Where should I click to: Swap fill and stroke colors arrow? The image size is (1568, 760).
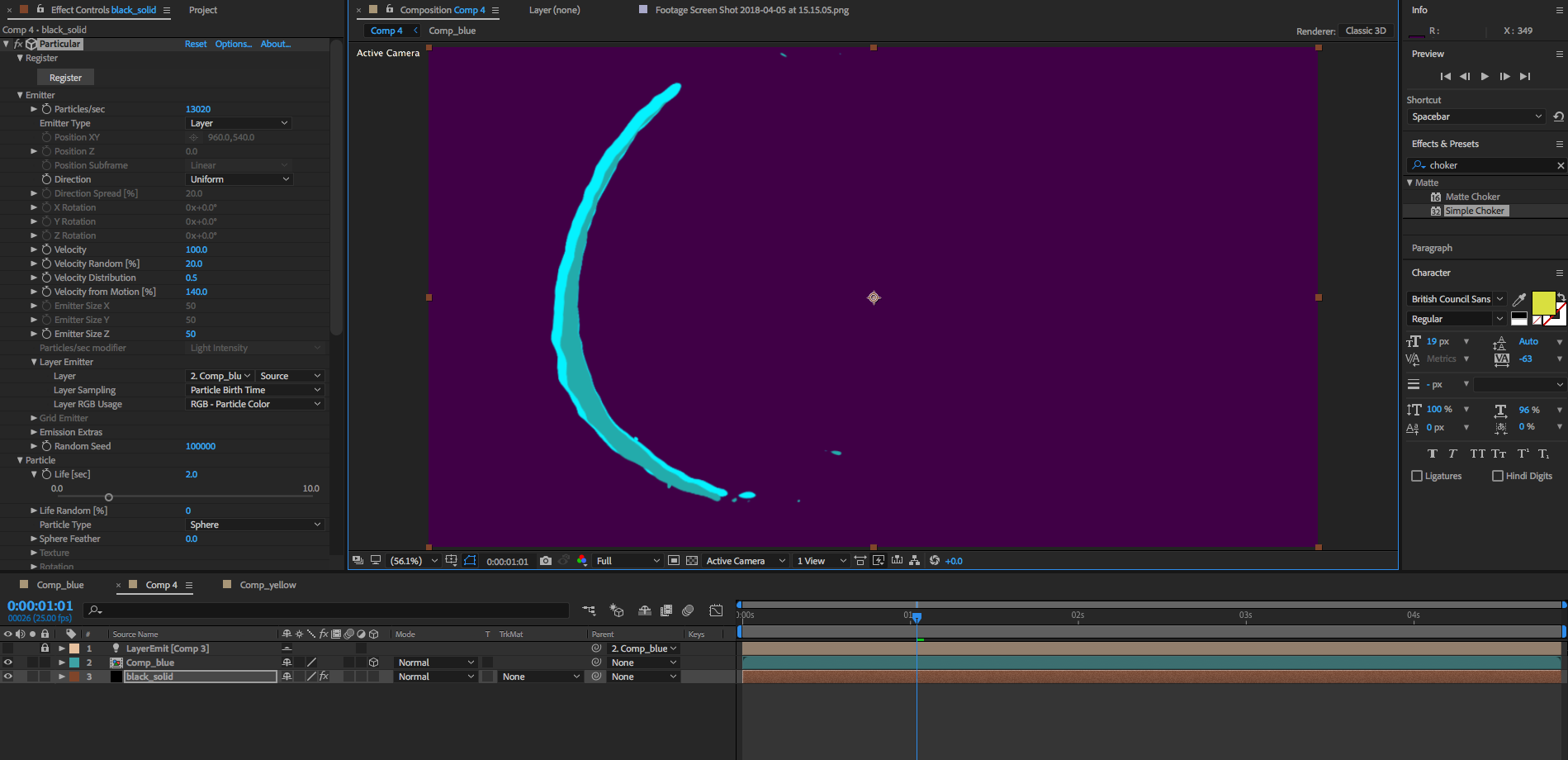(x=1561, y=297)
